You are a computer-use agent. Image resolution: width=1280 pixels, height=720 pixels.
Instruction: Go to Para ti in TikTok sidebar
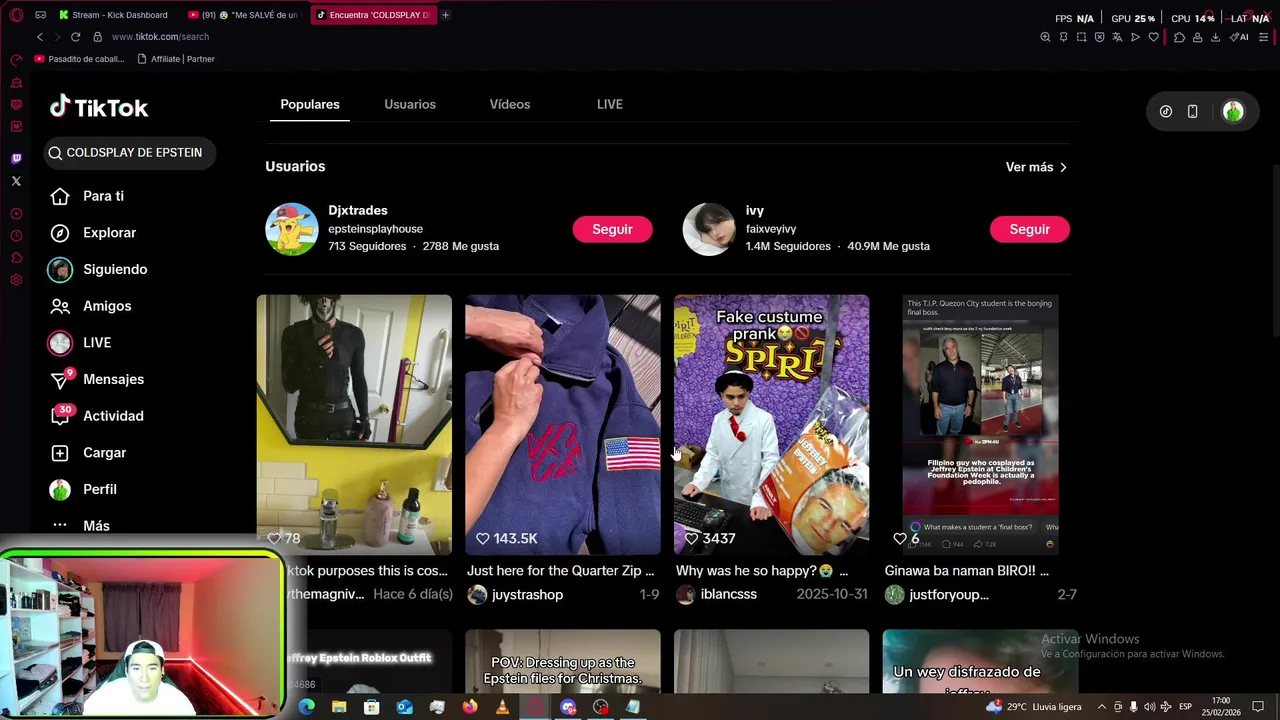tap(88, 196)
